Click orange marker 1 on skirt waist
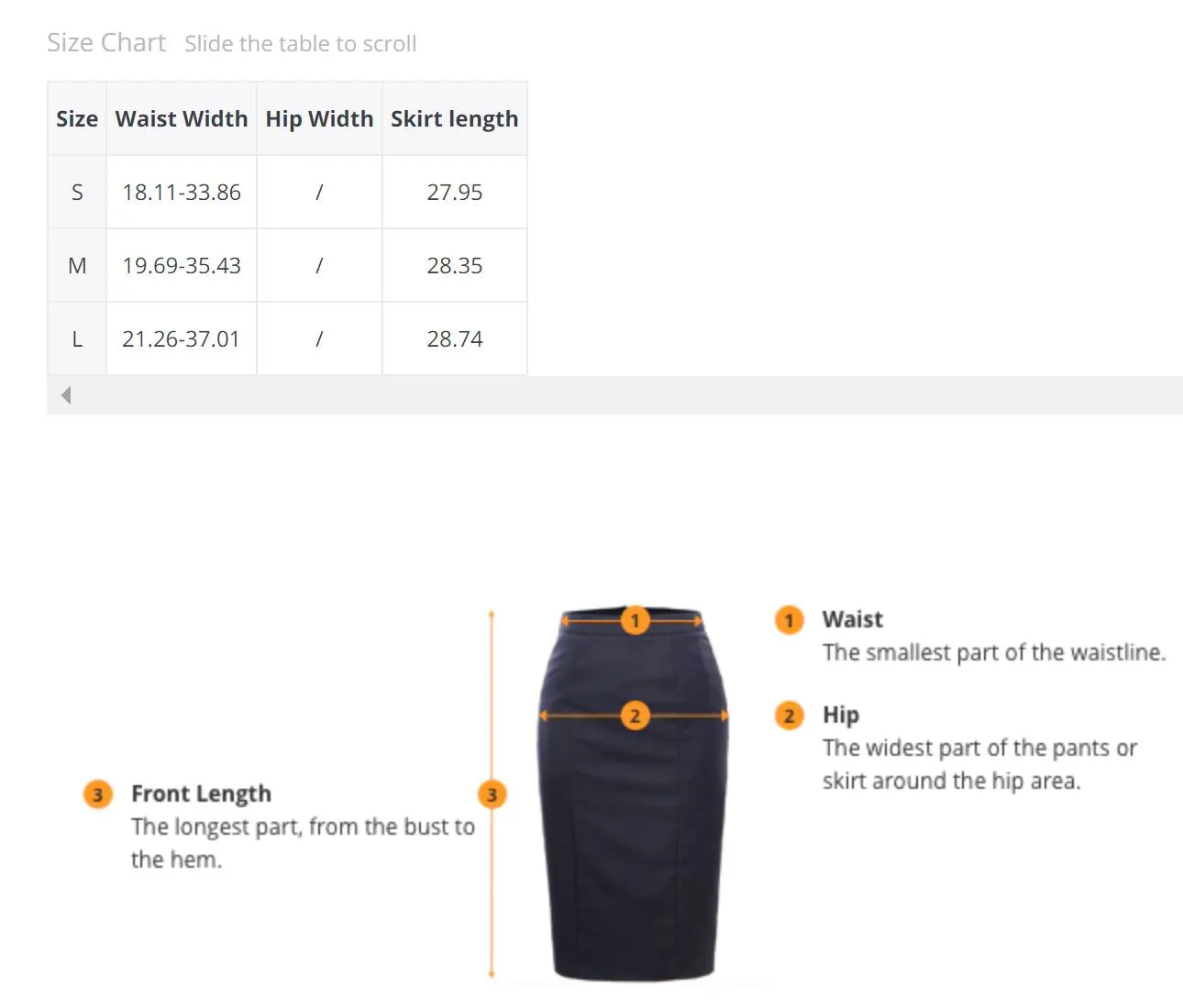Image resolution: width=1183 pixels, height=1008 pixels. click(635, 621)
